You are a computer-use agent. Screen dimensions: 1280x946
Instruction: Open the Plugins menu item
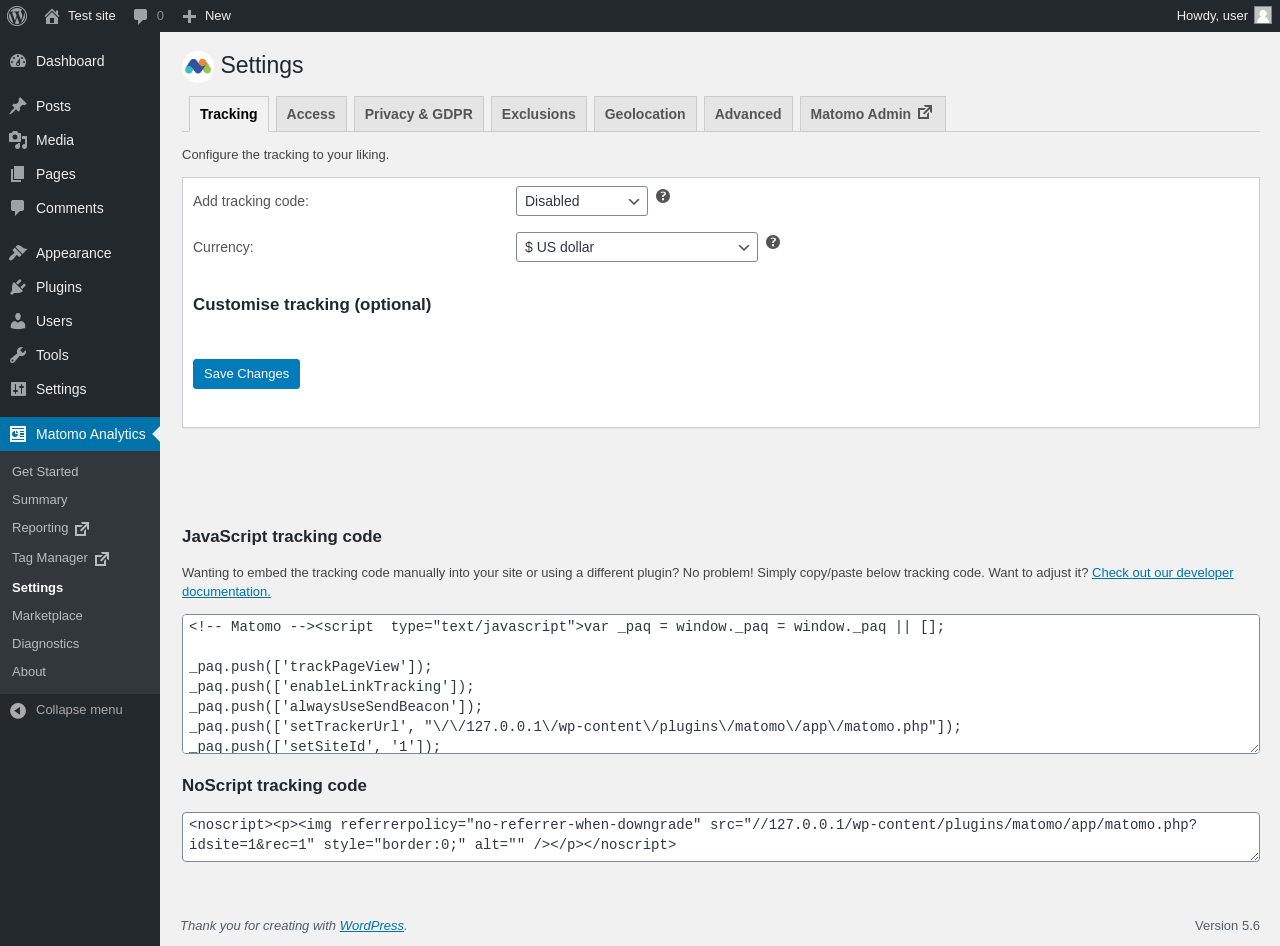58,287
